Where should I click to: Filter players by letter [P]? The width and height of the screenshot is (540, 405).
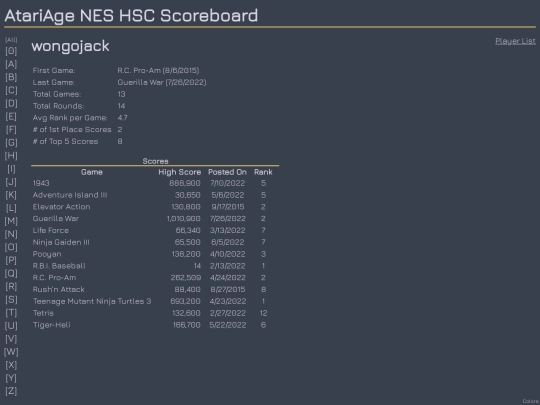[x=11, y=260]
